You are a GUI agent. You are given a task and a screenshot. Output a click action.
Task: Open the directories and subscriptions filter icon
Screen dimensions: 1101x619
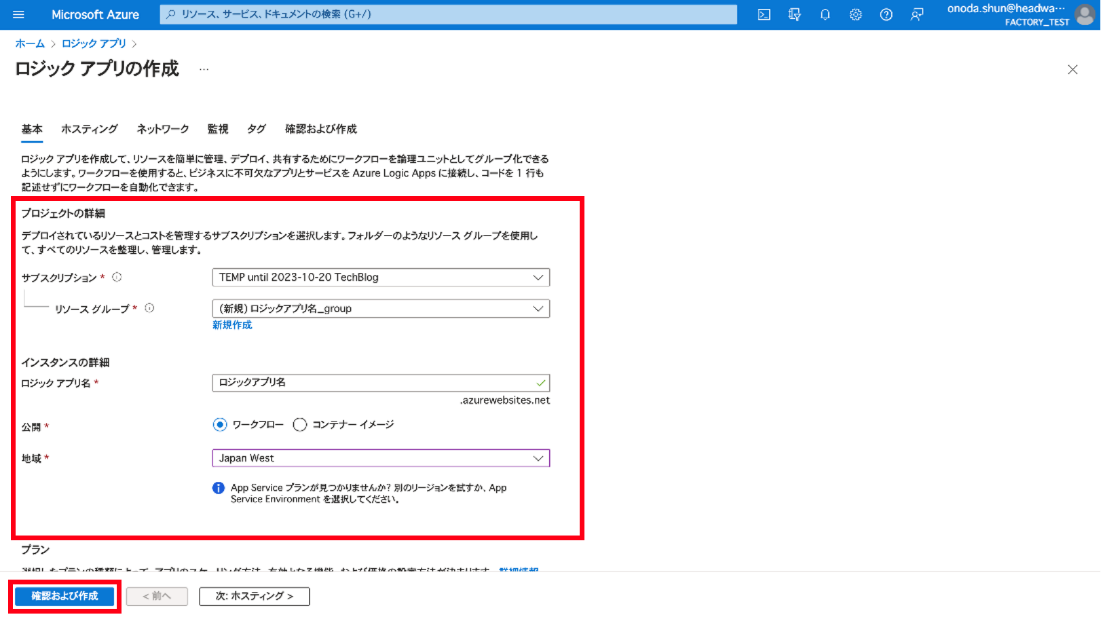point(794,15)
